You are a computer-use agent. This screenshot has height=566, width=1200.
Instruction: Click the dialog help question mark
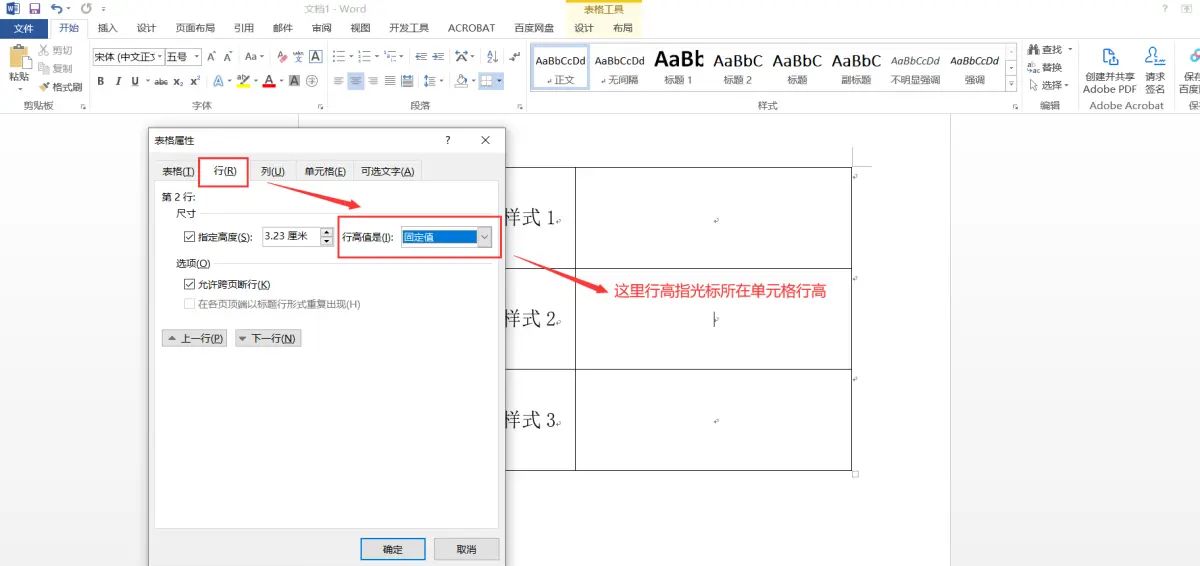447,140
